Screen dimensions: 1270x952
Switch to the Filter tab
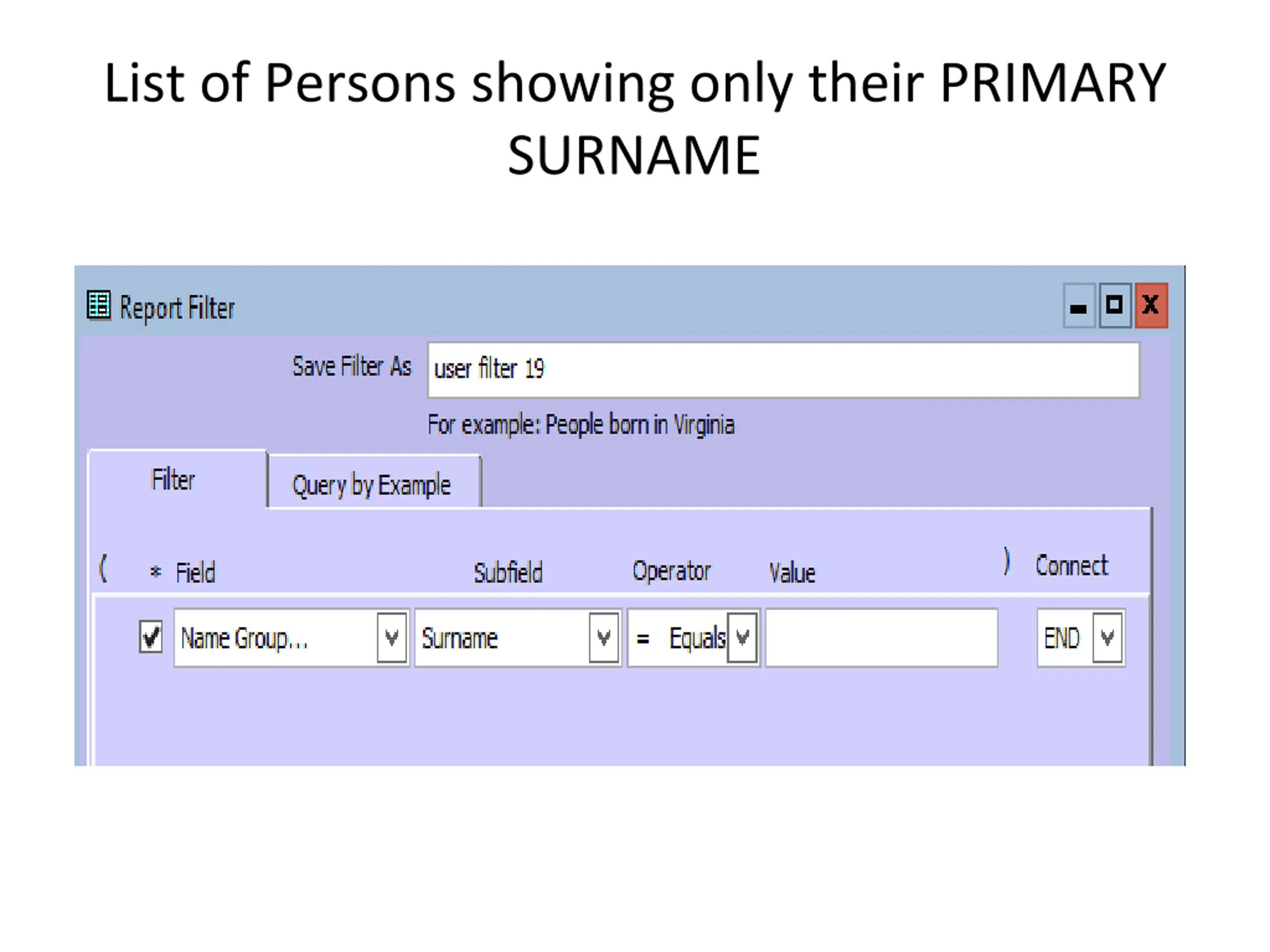coord(173,480)
